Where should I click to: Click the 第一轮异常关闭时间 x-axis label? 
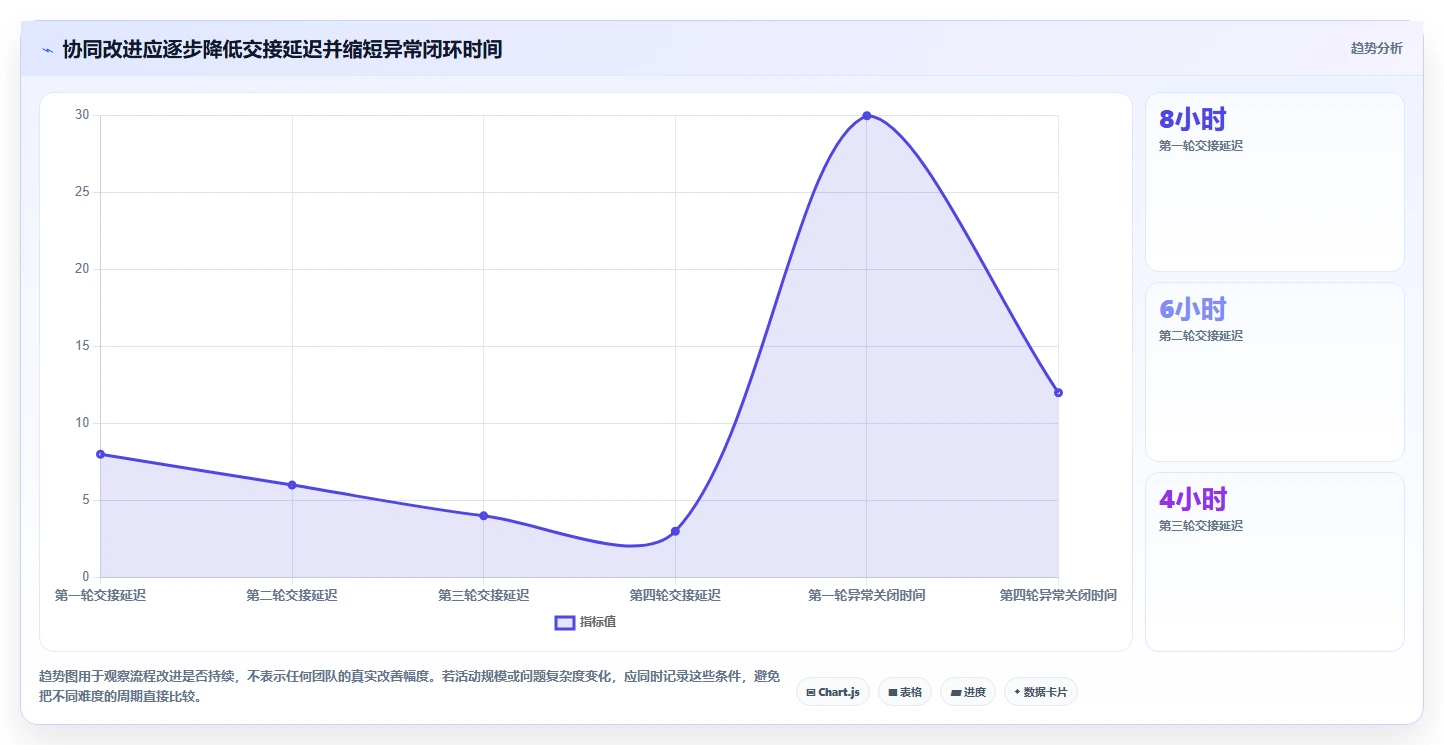click(867, 595)
